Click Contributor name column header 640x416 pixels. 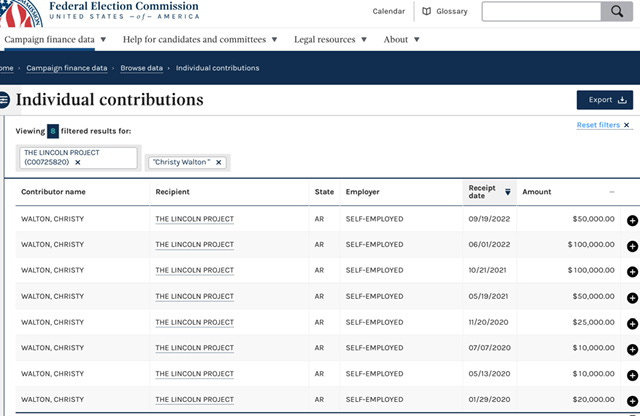tap(53, 192)
